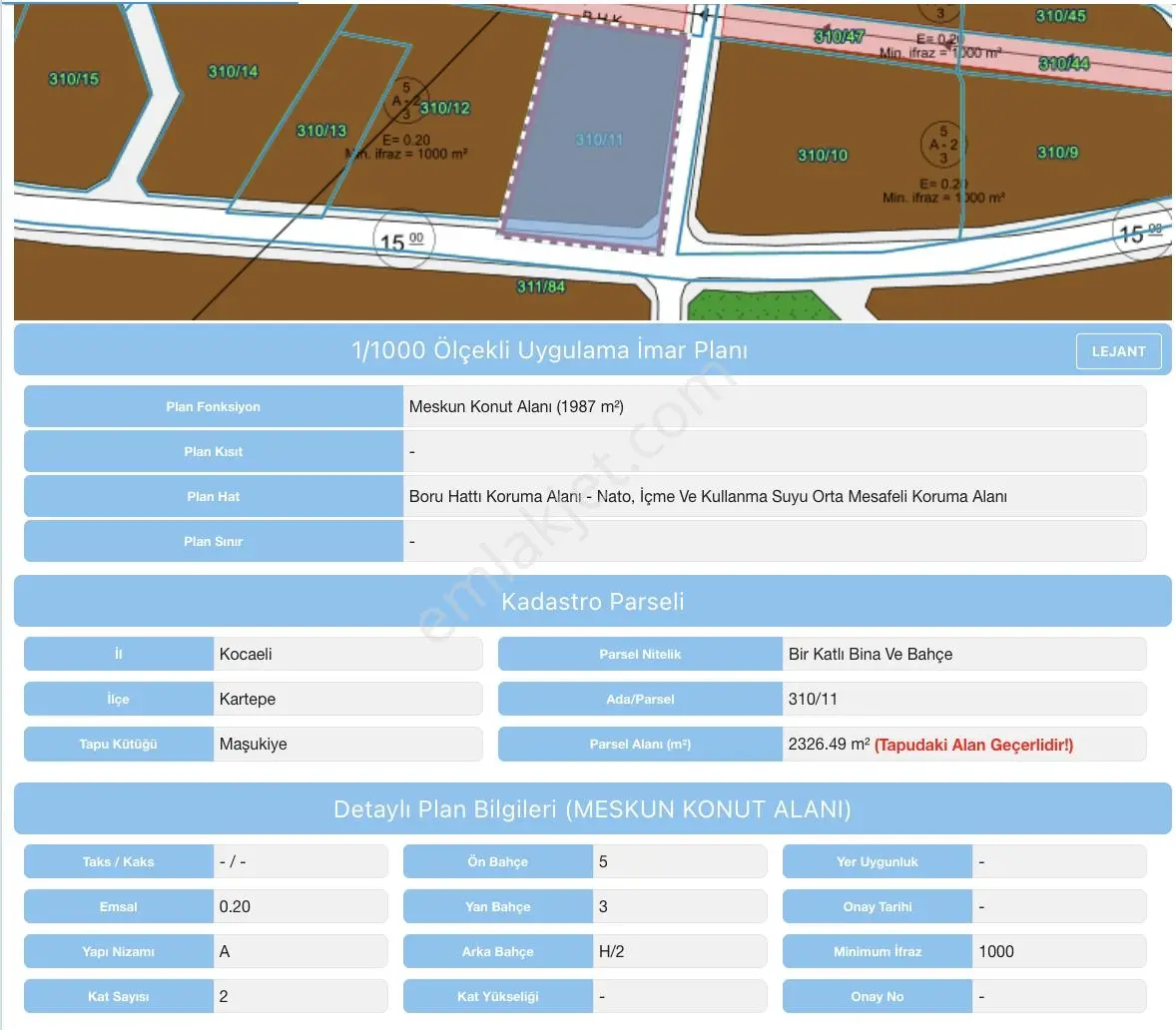The image size is (1176, 1030).
Task: Select the '2326.49 m²' area value
Action: [829, 744]
